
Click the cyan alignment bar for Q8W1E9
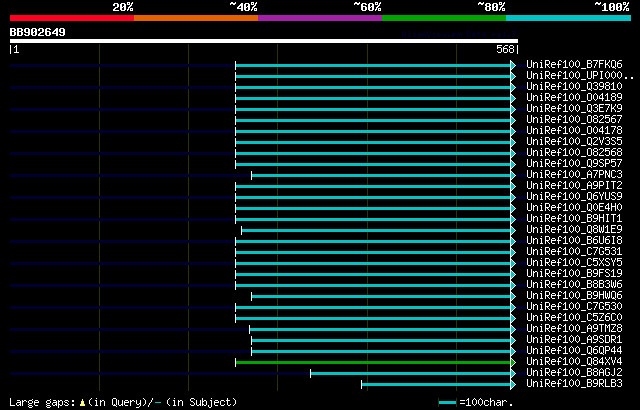tap(376, 230)
